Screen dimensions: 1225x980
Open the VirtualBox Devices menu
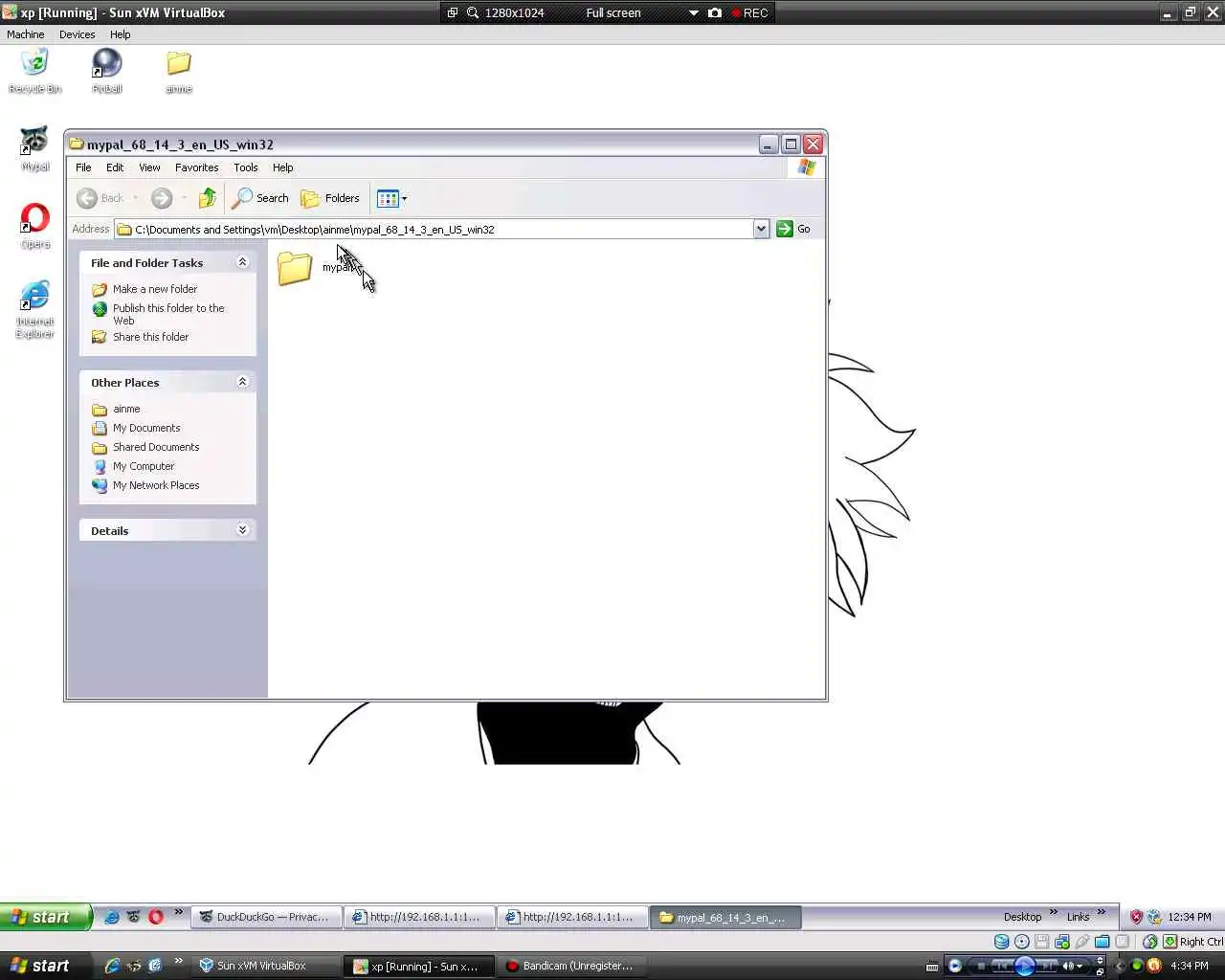[x=77, y=34]
